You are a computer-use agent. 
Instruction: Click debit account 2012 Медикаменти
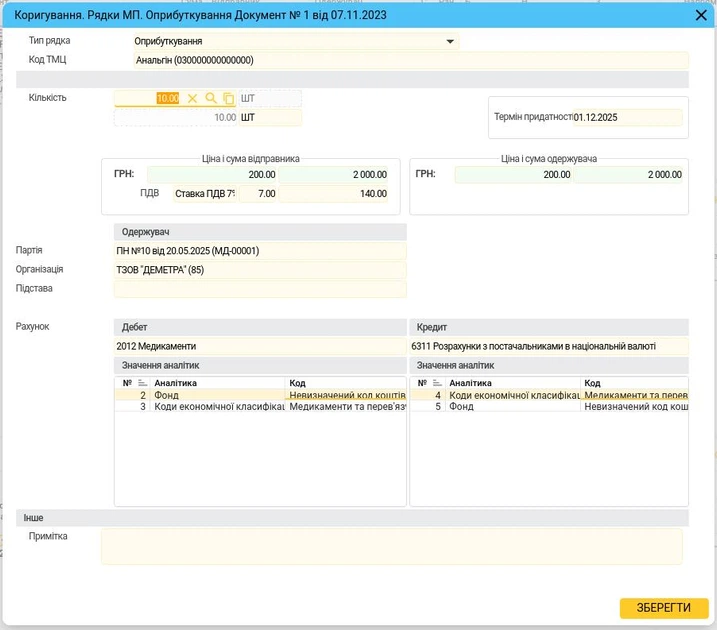point(260,347)
